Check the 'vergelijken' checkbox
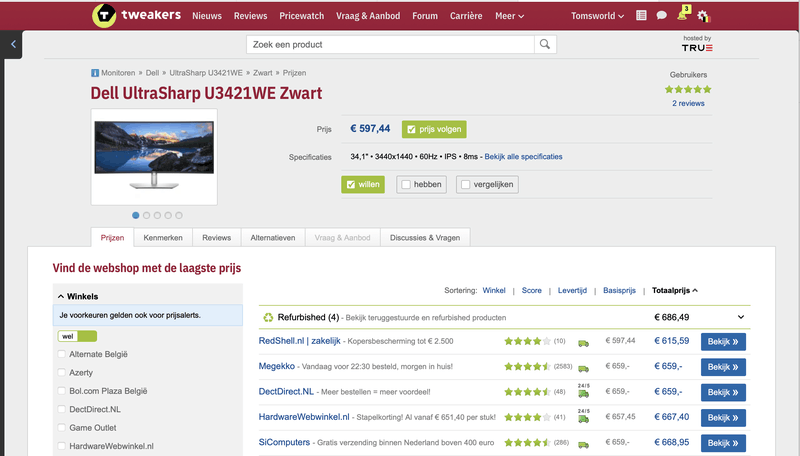Viewport: 800px width, 456px height. click(x=487, y=184)
